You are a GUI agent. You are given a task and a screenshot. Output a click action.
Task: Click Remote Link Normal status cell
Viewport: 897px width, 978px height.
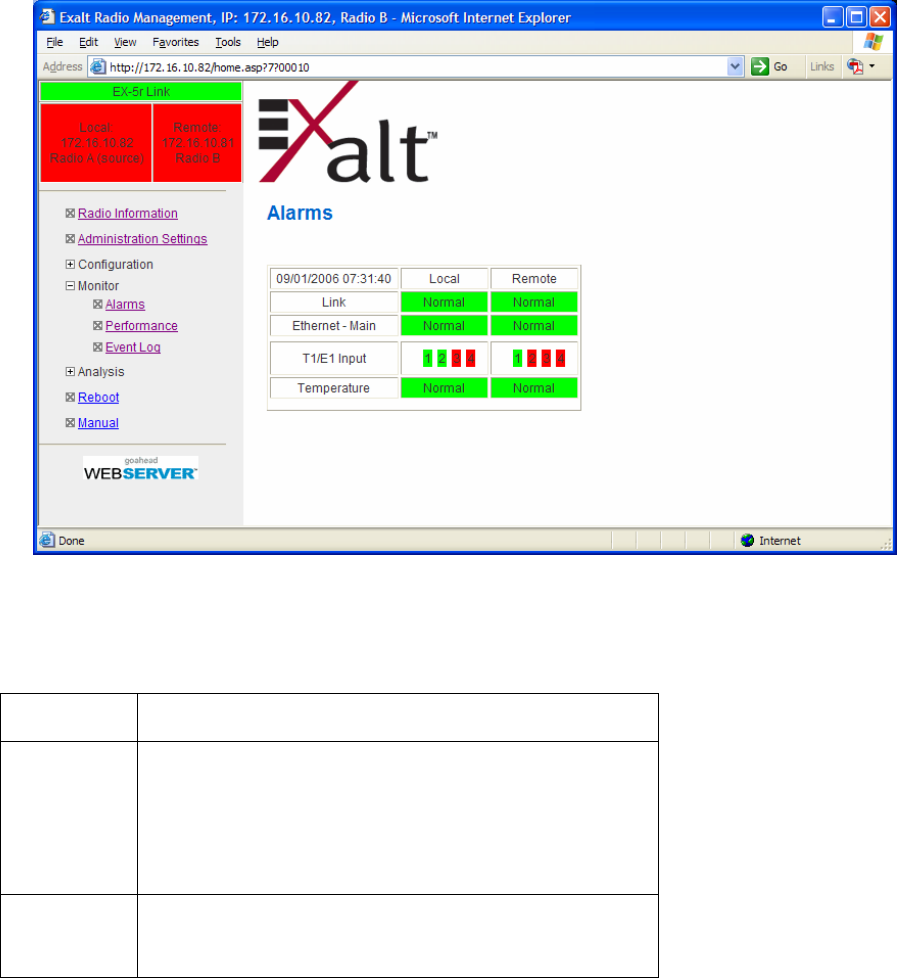point(534,303)
